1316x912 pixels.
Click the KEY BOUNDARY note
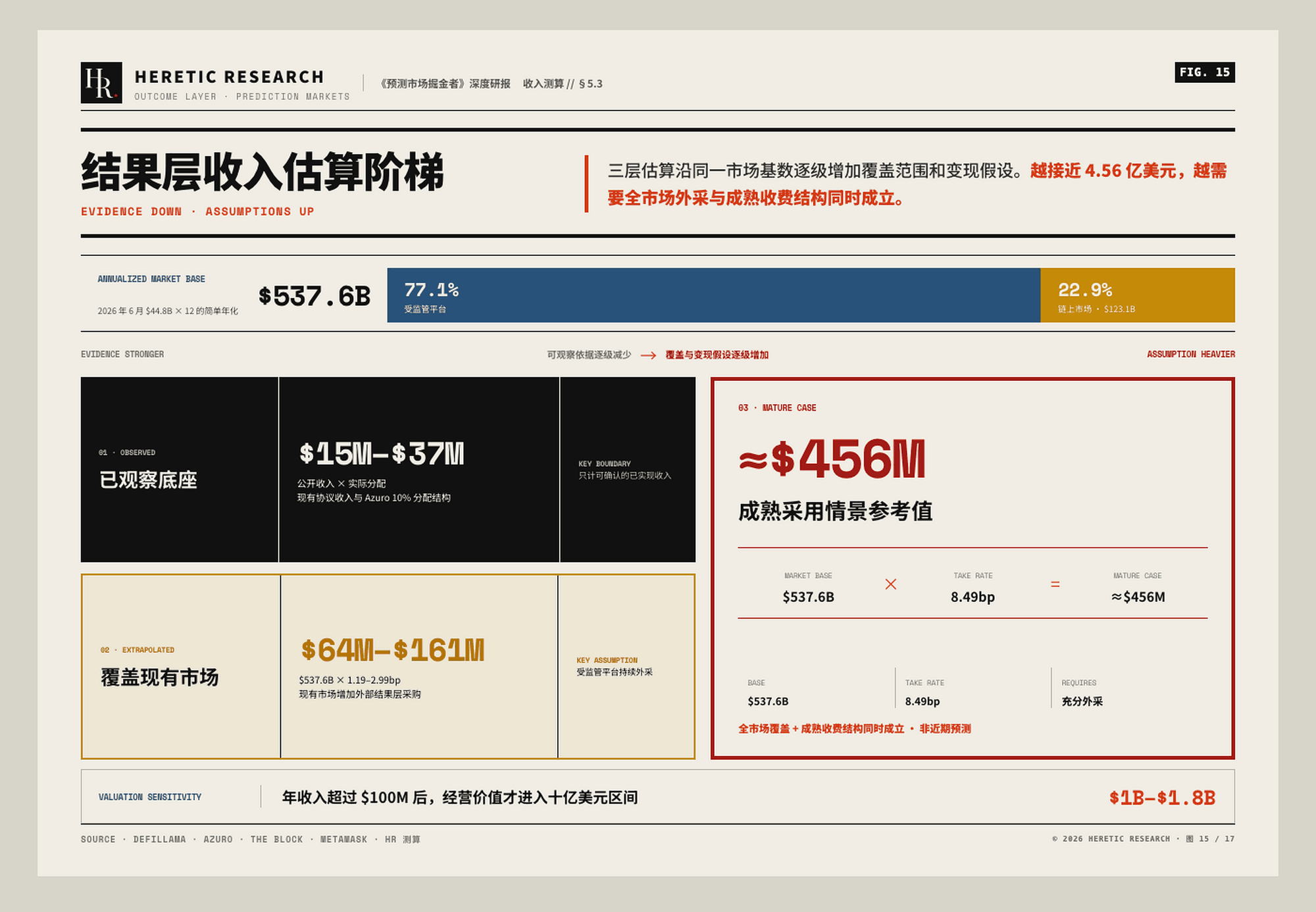[624, 470]
